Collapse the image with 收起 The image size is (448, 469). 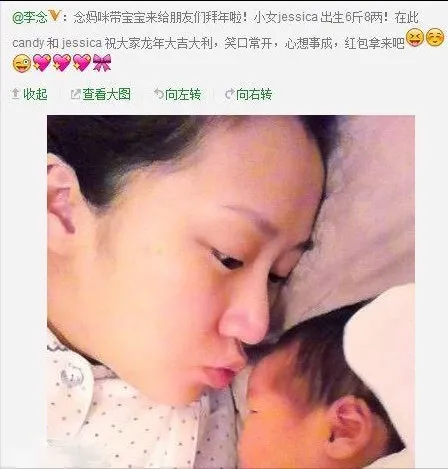[x=35, y=94]
